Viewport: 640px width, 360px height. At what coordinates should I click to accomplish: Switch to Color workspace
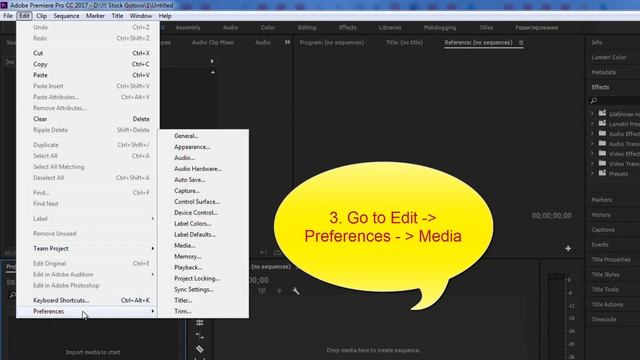pyautogui.click(x=268, y=28)
